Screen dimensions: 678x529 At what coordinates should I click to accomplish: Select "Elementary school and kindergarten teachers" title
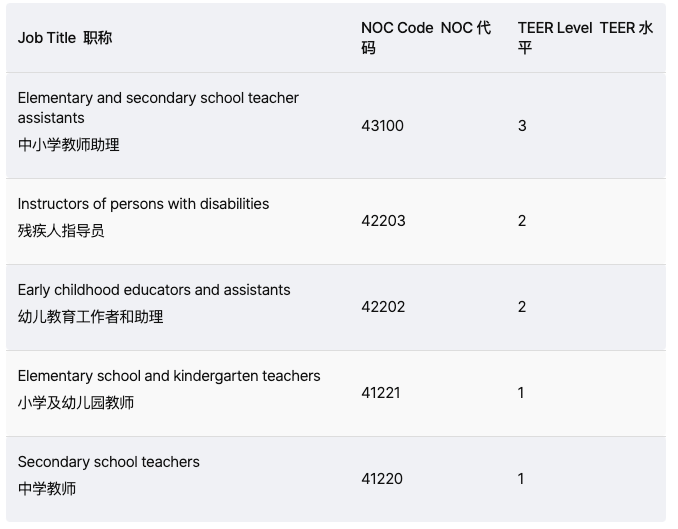[169, 376]
